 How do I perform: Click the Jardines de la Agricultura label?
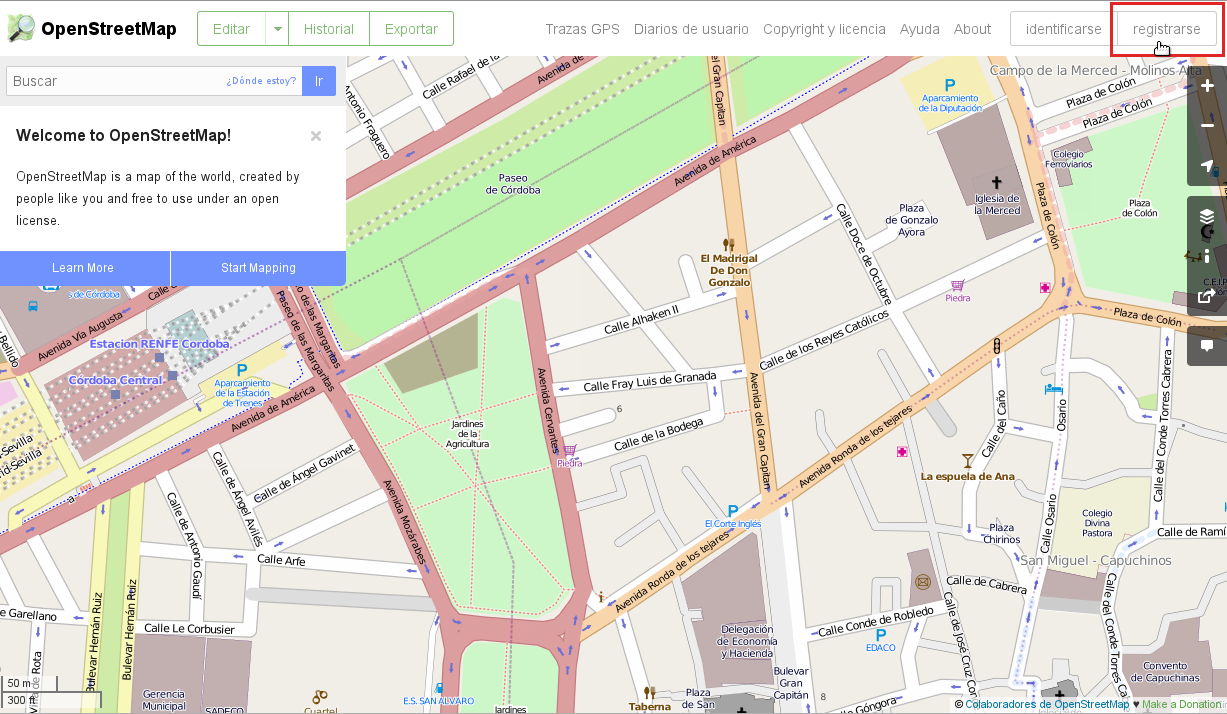click(x=468, y=434)
